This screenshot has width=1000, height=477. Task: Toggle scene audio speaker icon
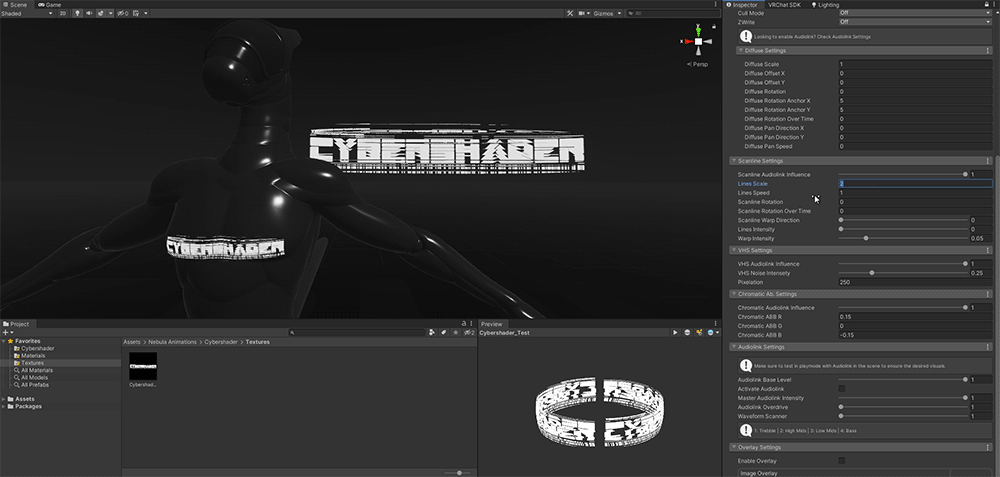click(88, 14)
